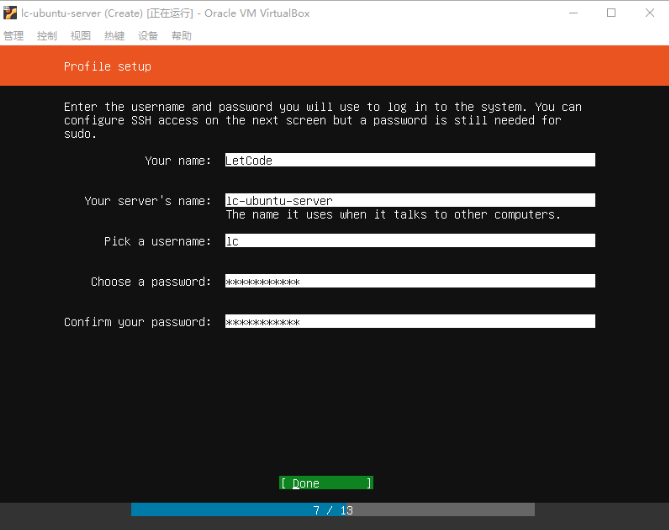The width and height of the screenshot is (669, 530).
Task: Click the 'Your server's name:' label
Action: [x=148, y=201]
